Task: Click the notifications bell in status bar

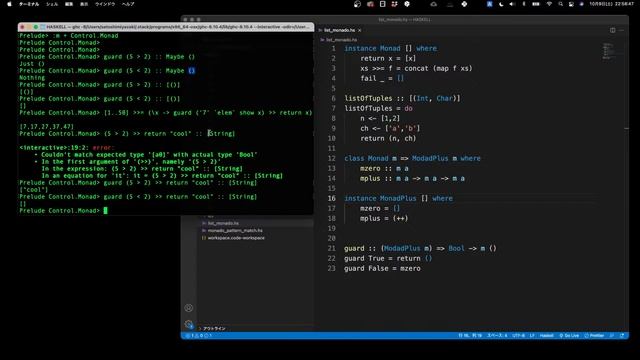Action: pyautogui.click(x=622, y=336)
